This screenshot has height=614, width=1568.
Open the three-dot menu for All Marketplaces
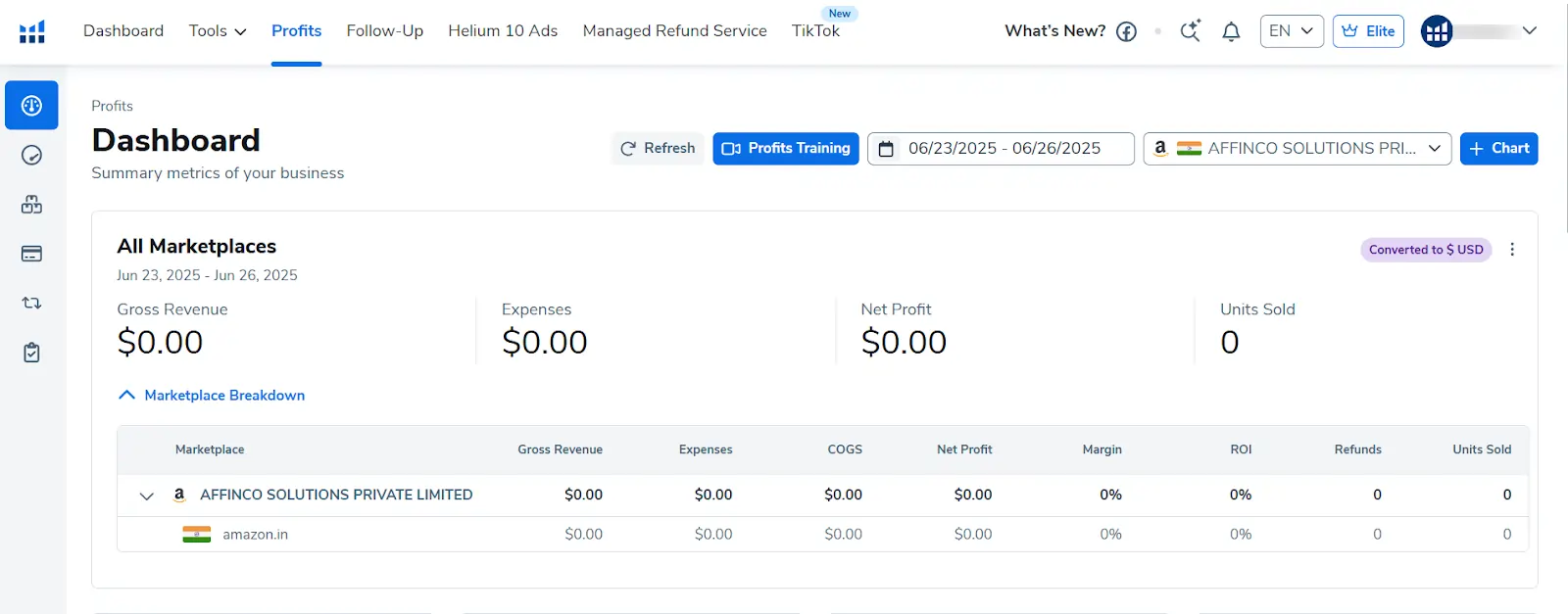pyautogui.click(x=1512, y=250)
